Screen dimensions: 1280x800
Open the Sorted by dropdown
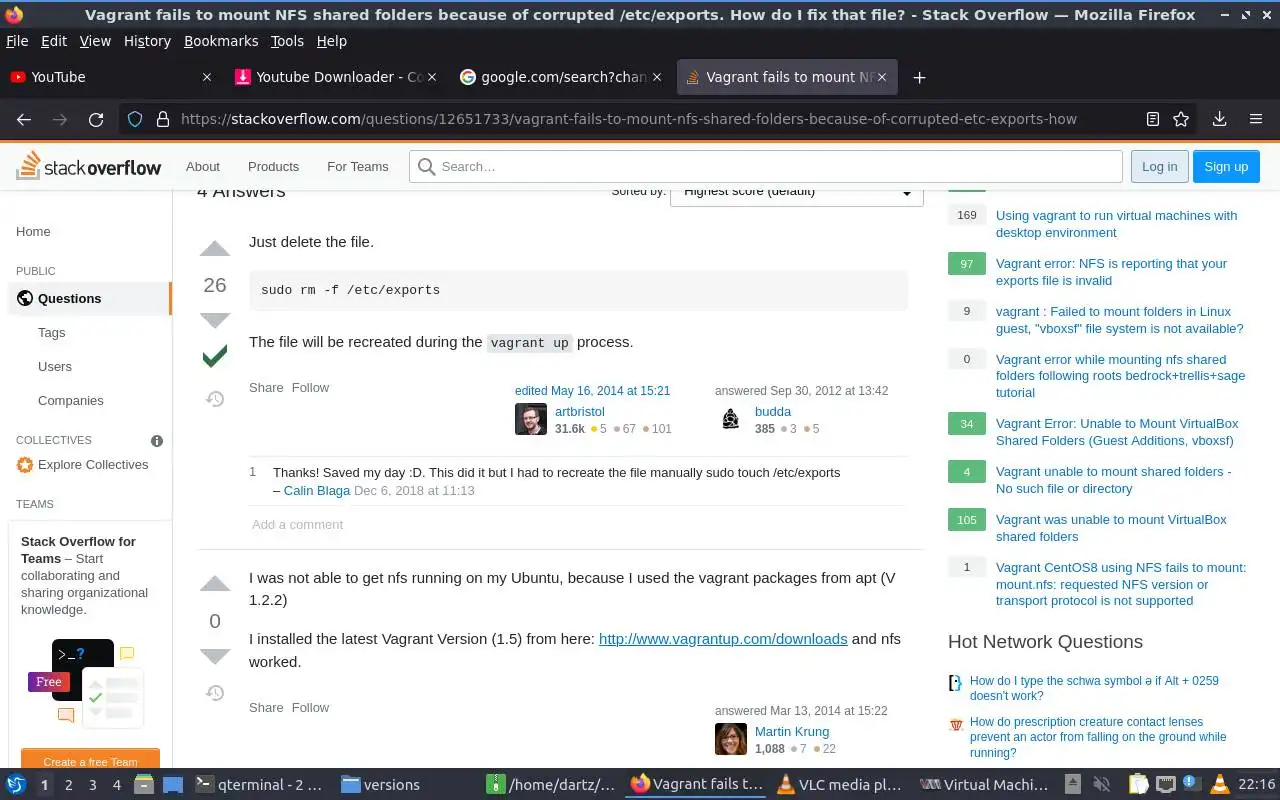[x=797, y=192]
